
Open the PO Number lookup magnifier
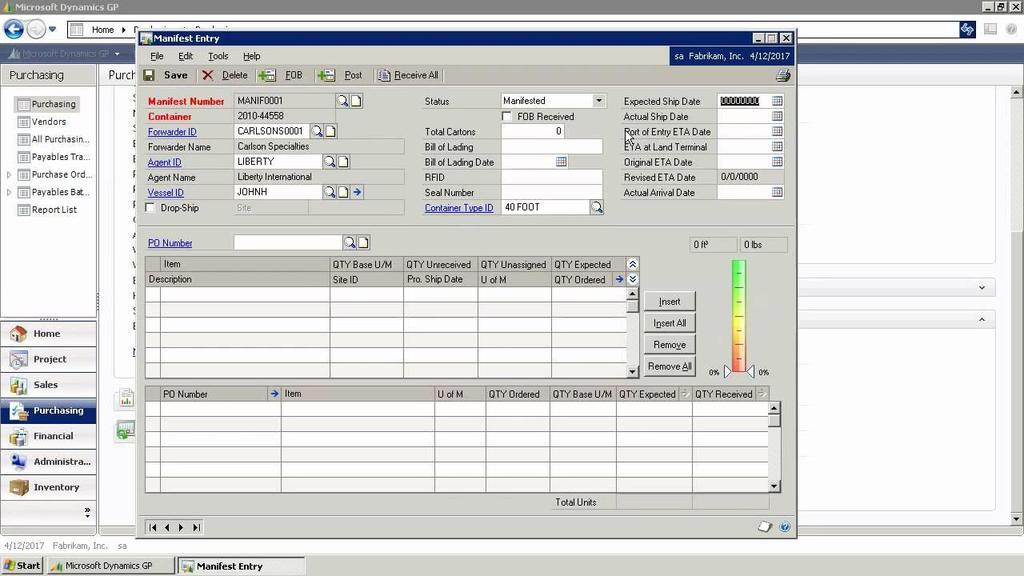[349, 242]
